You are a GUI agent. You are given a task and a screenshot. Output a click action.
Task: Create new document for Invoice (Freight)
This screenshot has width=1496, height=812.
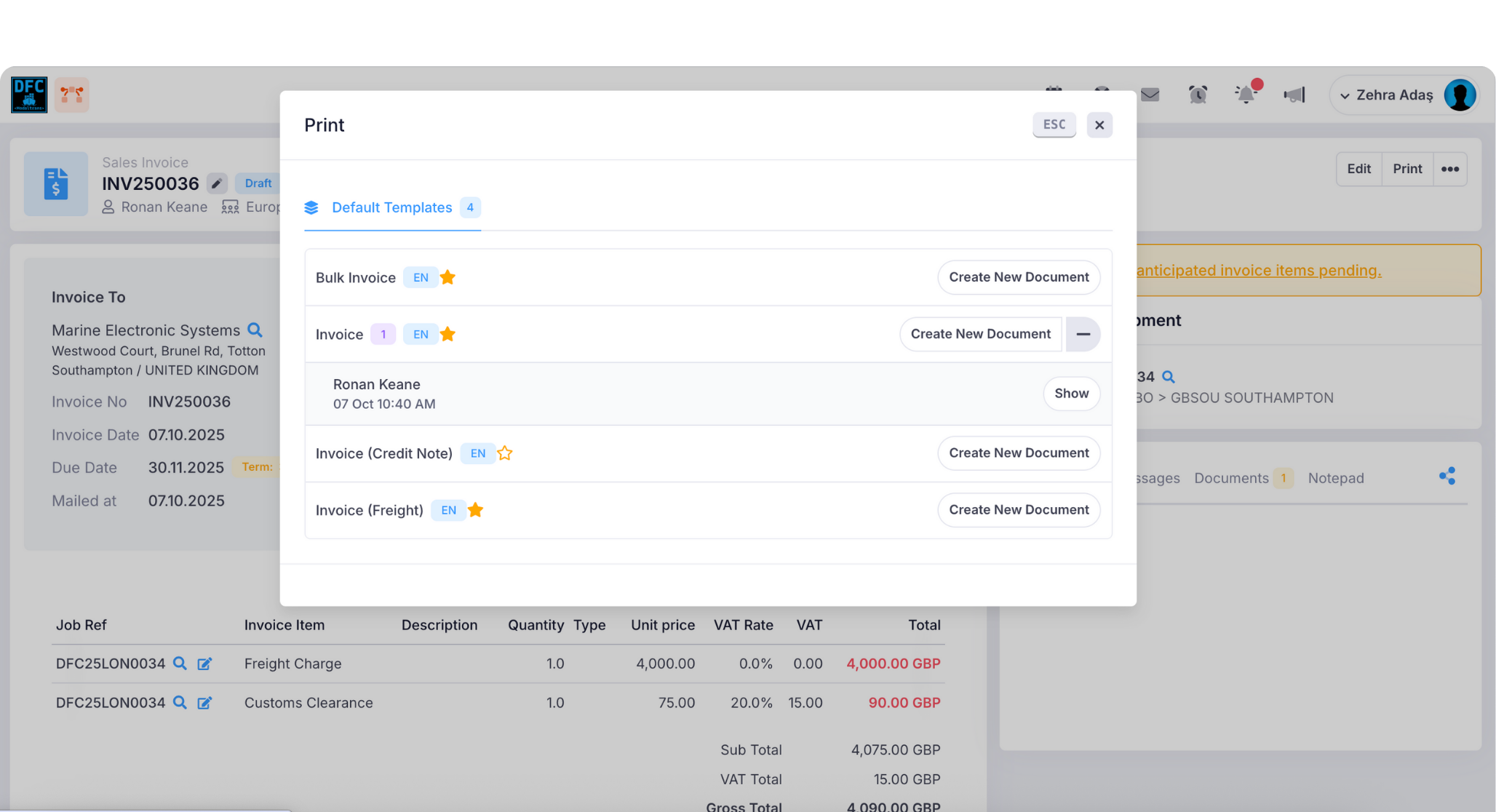click(x=1018, y=510)
